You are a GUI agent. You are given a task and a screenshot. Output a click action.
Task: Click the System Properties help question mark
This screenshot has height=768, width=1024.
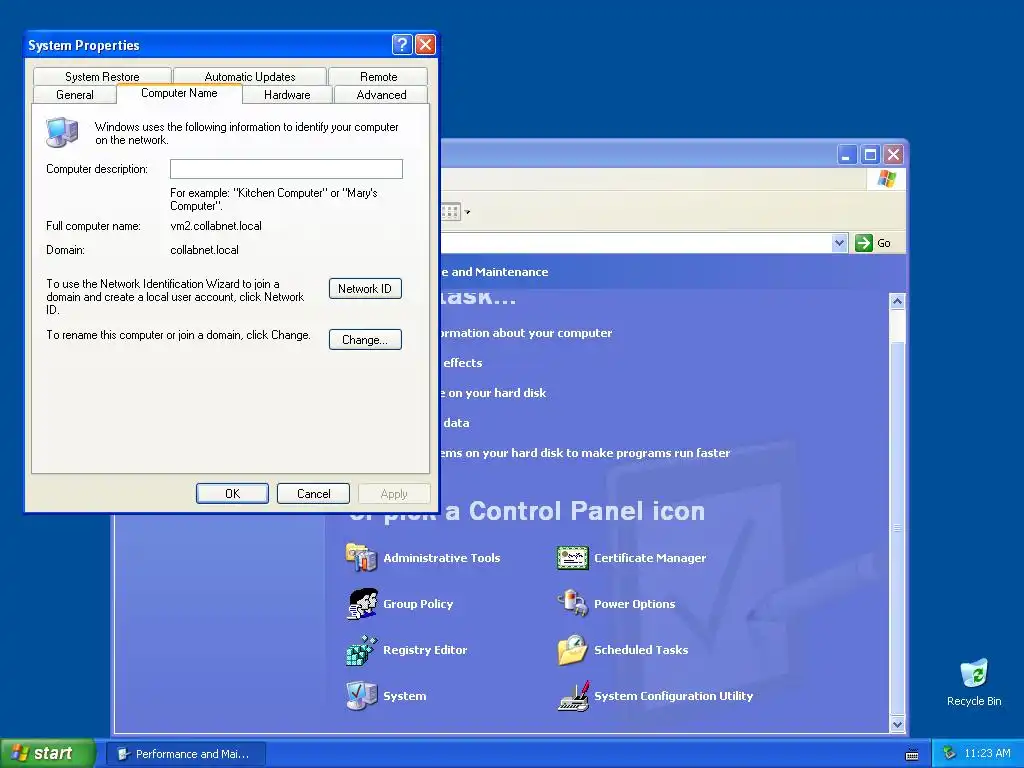[x=402, y=44]
